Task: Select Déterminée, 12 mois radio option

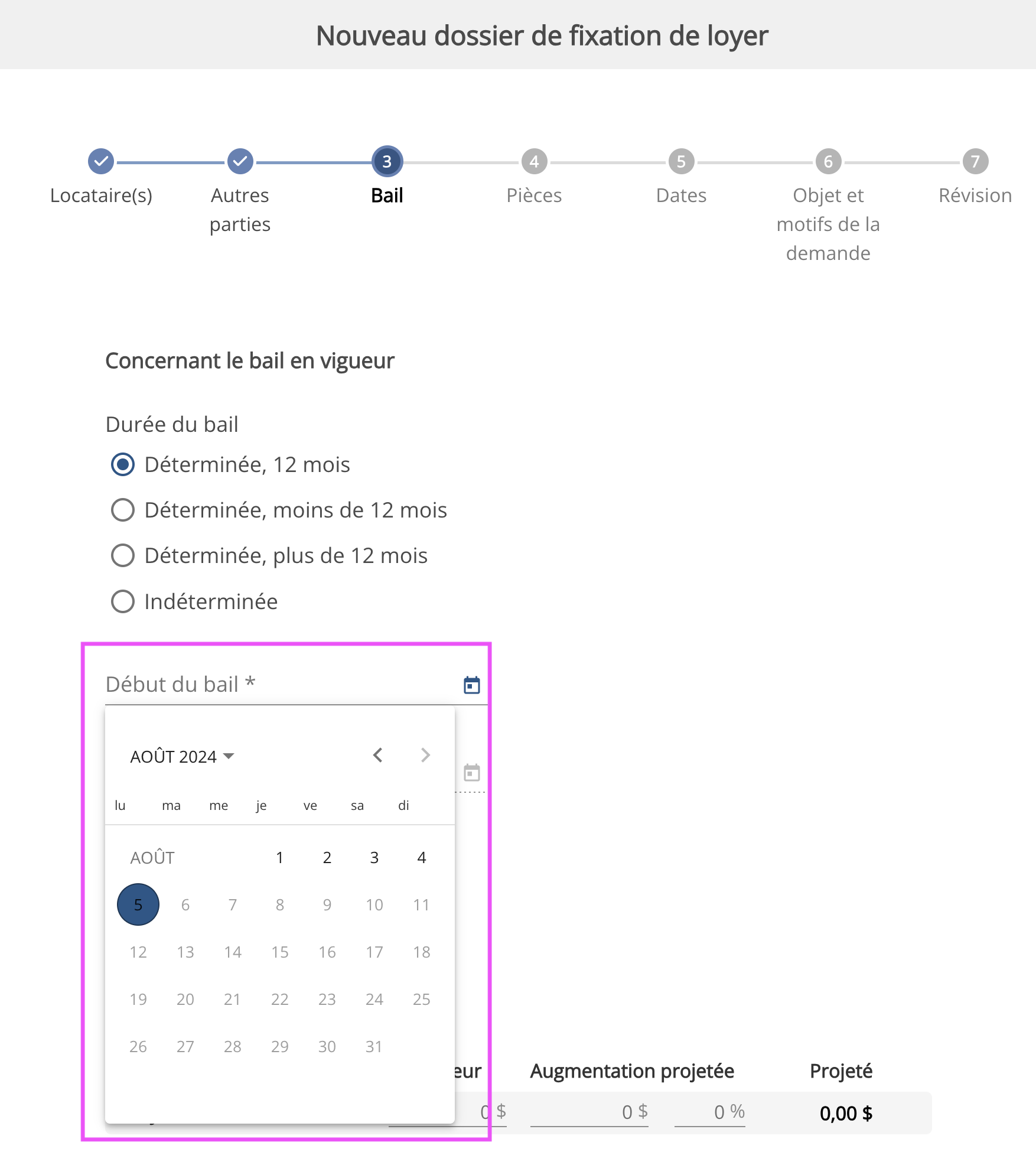Action: [x=123, y=464]
